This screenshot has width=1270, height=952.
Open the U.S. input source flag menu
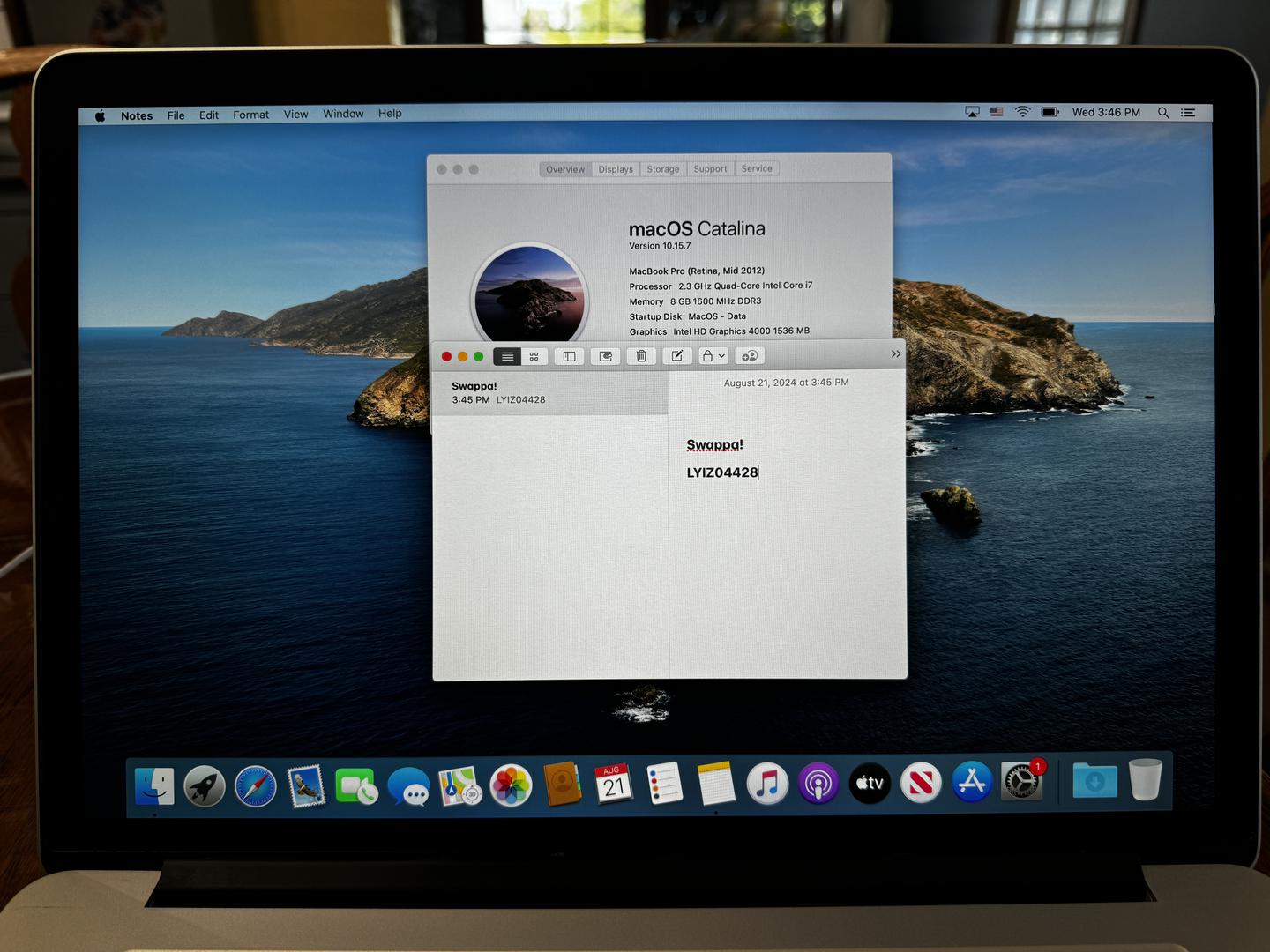click(997, 112)
